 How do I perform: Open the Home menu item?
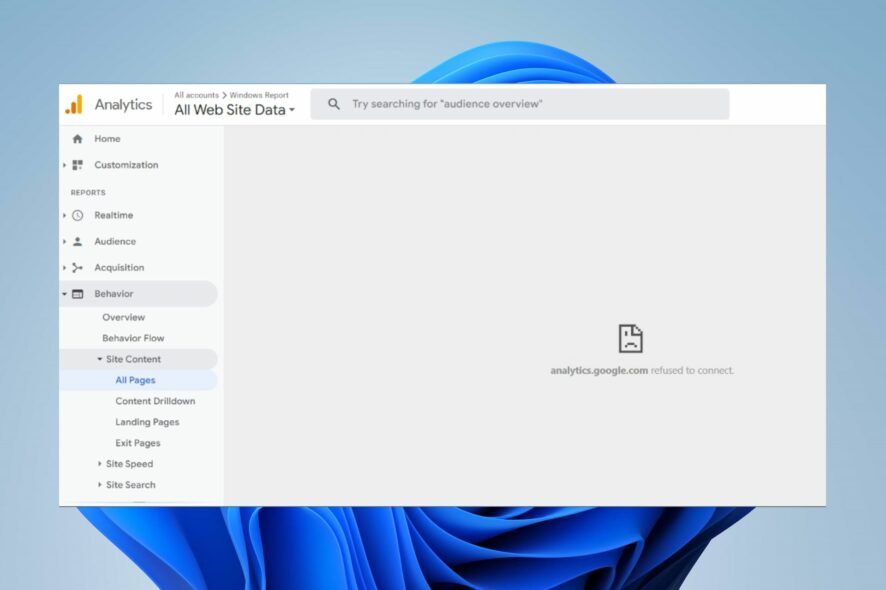[x=107, y=138]
